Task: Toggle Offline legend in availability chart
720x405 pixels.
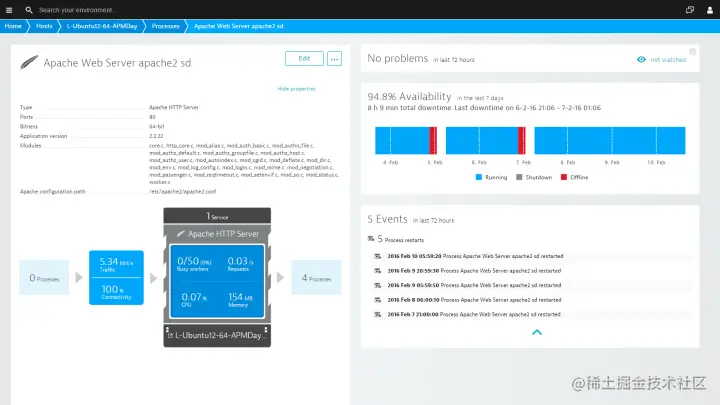Action: [x=574, y=177]
